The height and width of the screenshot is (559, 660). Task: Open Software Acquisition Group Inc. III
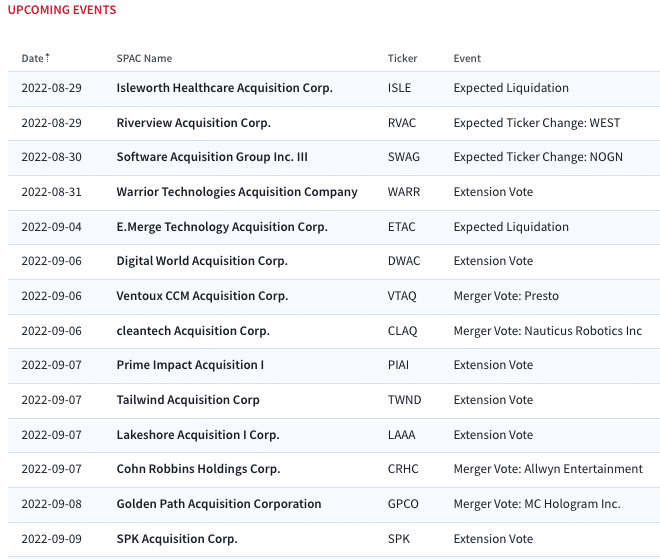tap(212, 157)
